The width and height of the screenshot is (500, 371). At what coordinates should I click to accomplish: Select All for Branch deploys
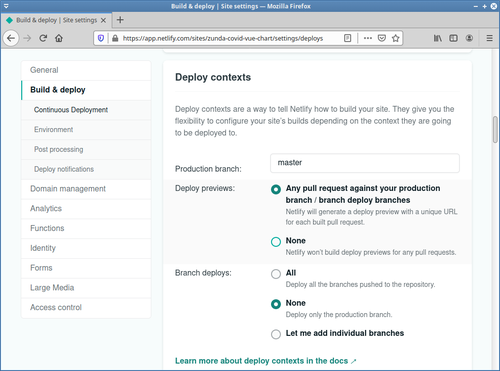pos(276,274)
